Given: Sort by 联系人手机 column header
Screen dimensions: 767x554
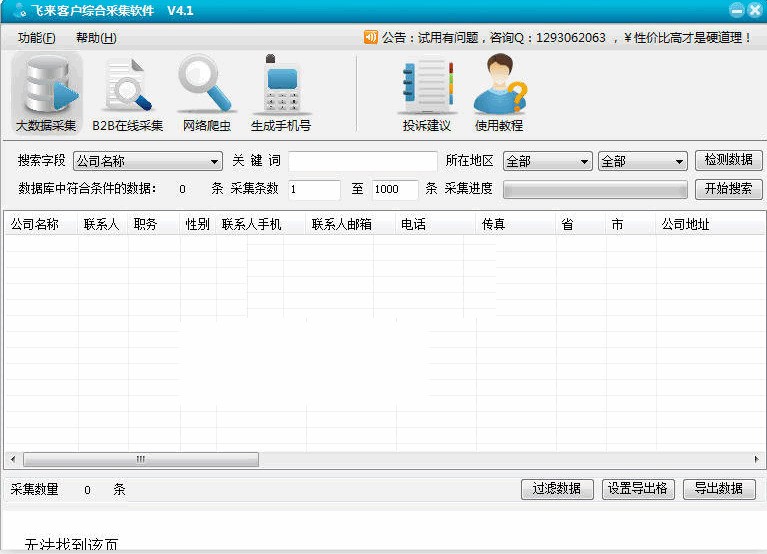Looking at the screenshot, I should 261,224.
